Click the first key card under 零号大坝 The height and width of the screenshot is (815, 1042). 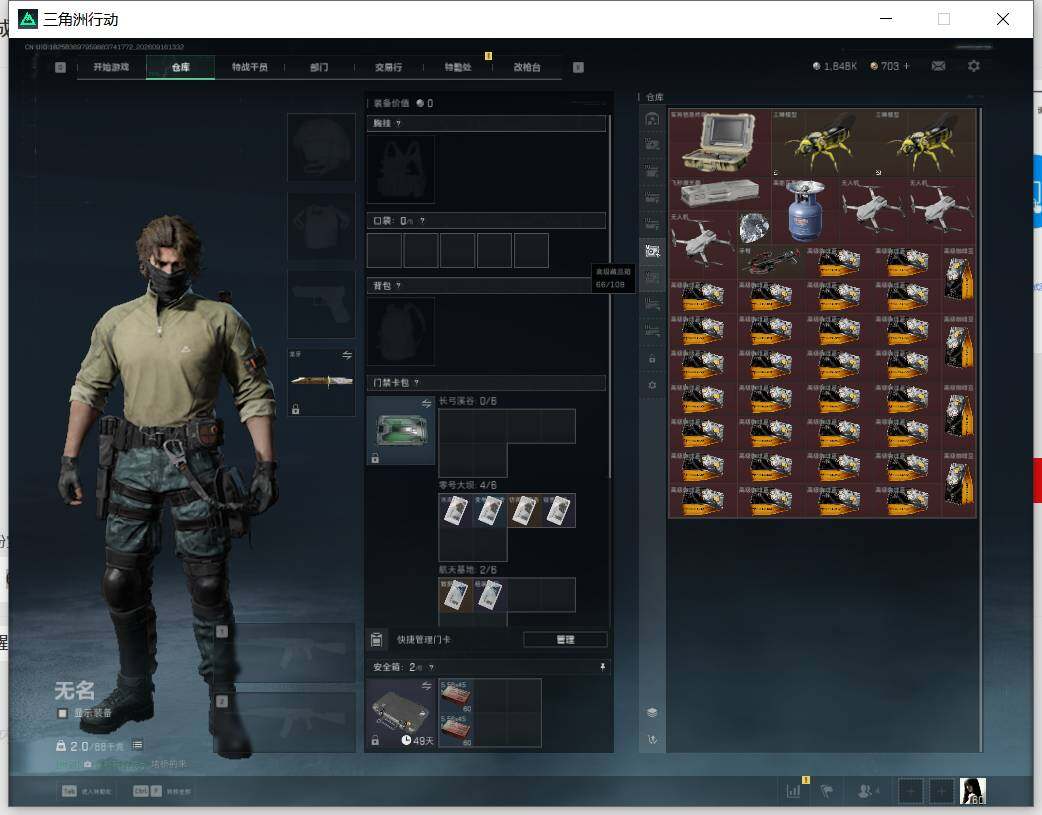tap(456, 511)
